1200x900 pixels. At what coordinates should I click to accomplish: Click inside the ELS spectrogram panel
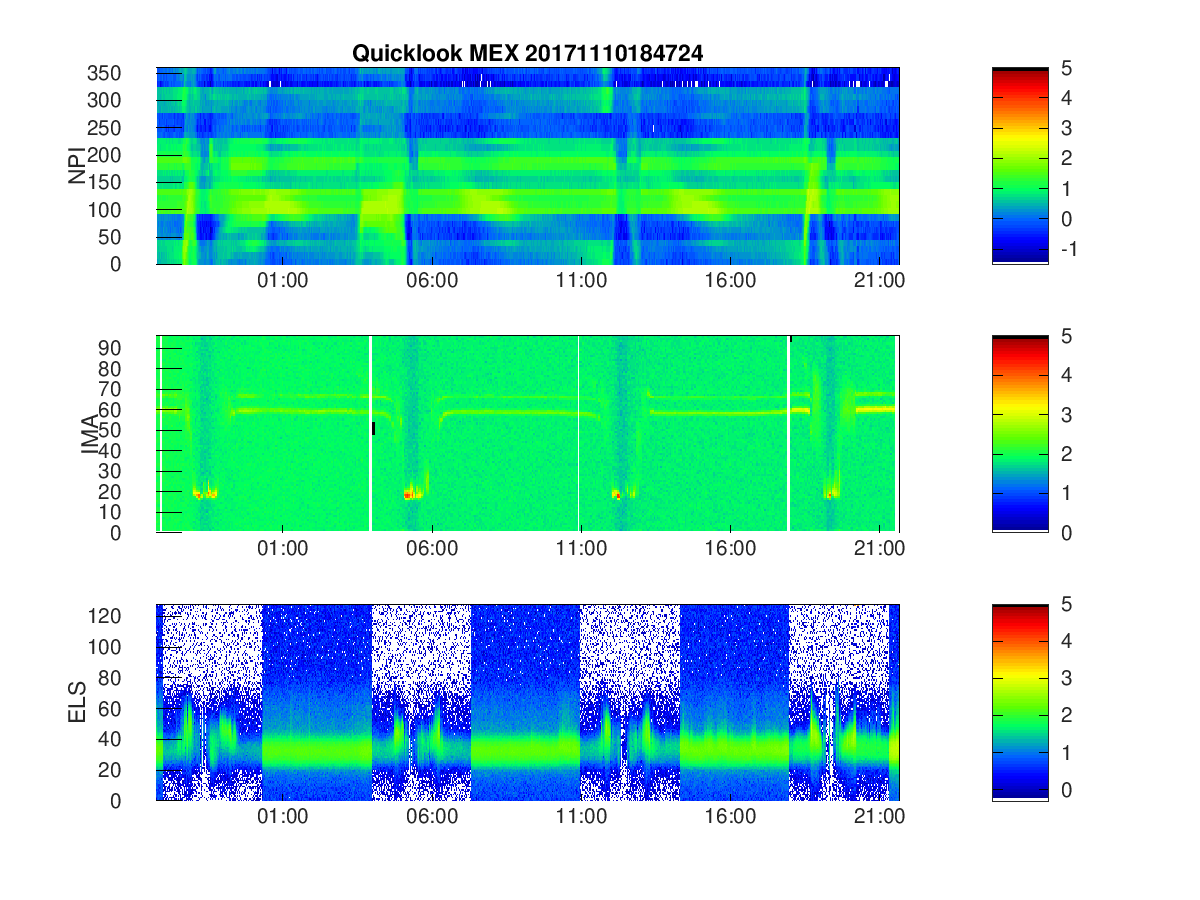click(x=528, y=703)
